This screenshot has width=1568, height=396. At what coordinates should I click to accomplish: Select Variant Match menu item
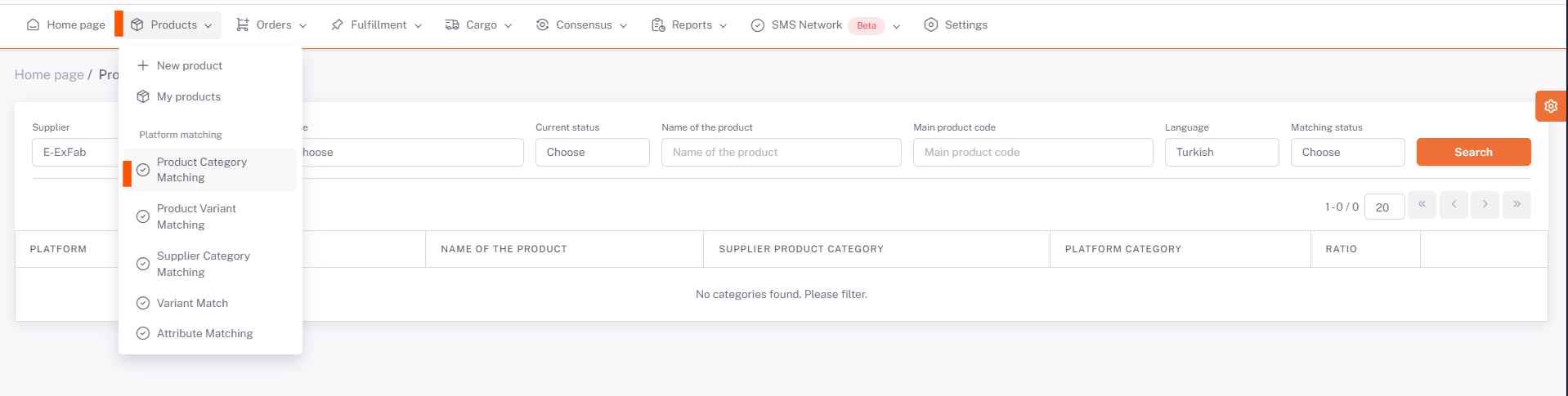pos(211,303)
